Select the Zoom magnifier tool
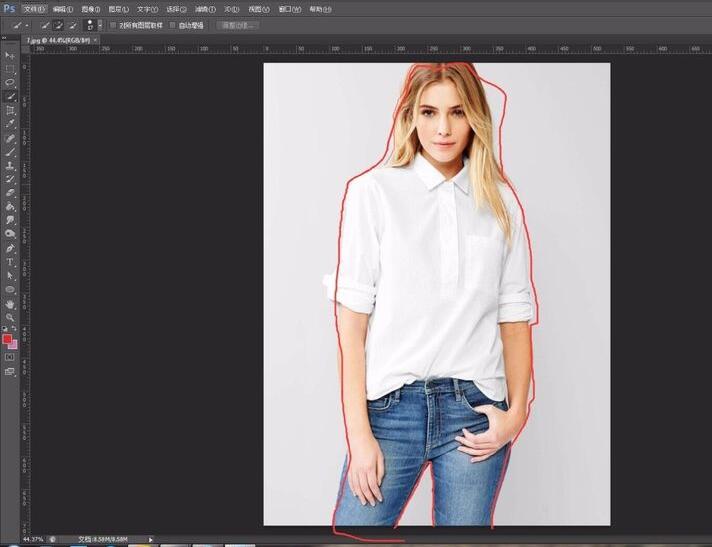 [10, 316]
